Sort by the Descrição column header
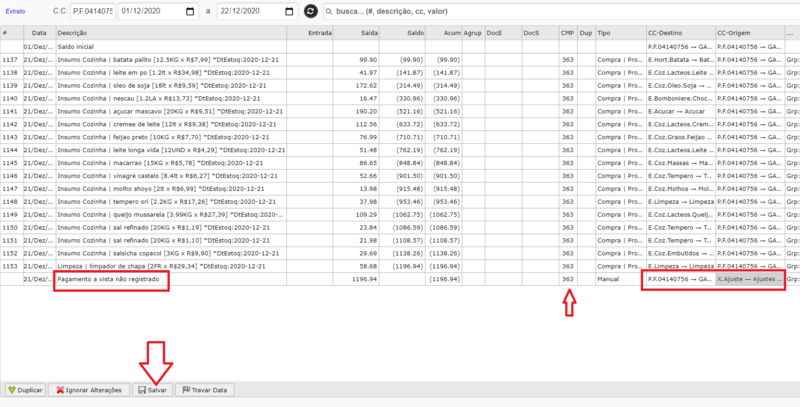The width and height of the screenshot is (800, 407). point(171,33)
